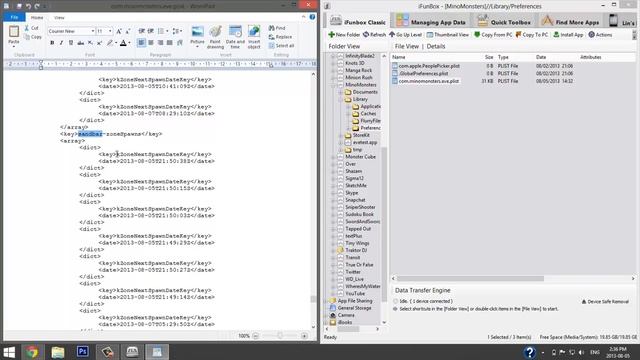Screen dimensions: 640x360
Task: Cut the selected text in WordPad
Action: pyautogui.click(x=31, y=28)
